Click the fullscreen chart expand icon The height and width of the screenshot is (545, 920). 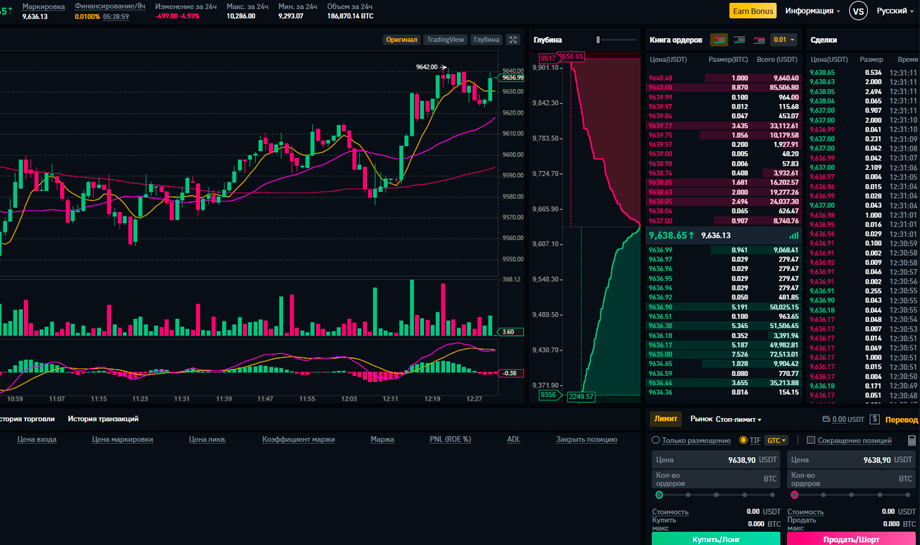tap(513, 40)
